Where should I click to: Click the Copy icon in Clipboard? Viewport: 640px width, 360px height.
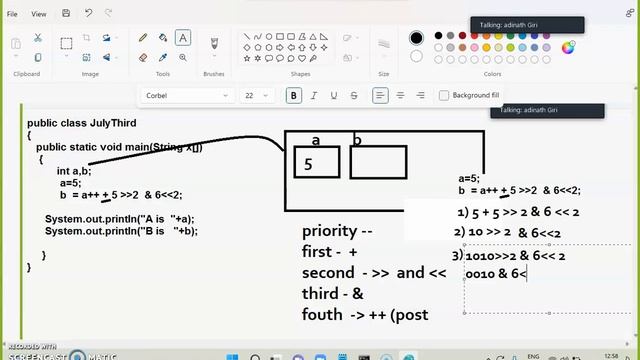pos(38,58)
